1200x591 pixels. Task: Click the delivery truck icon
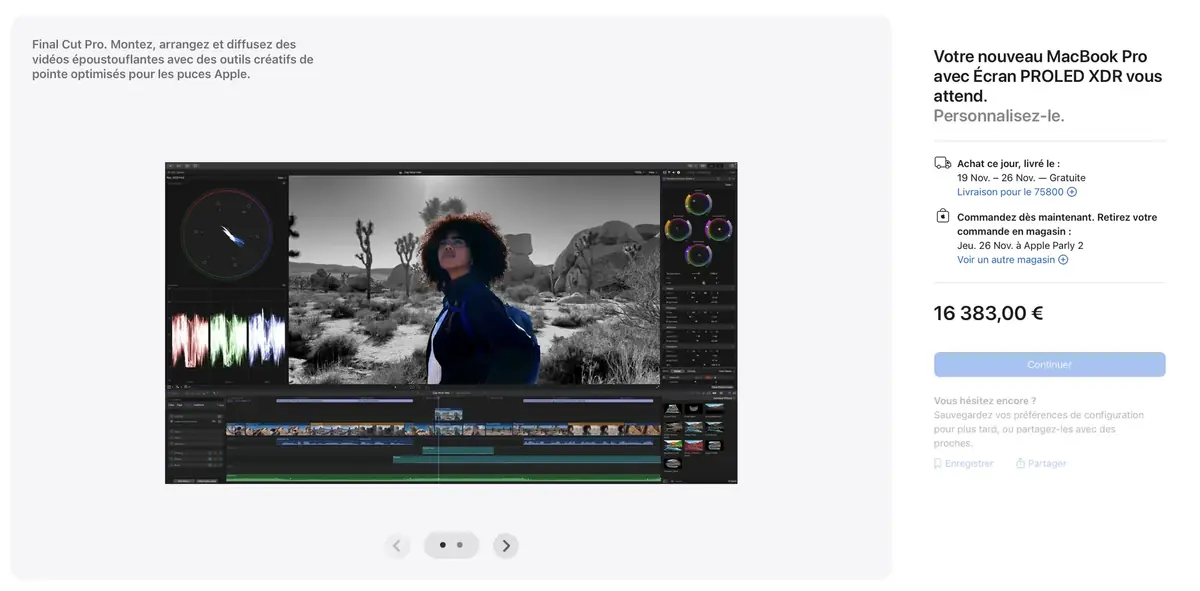click(x=942, y=163)
